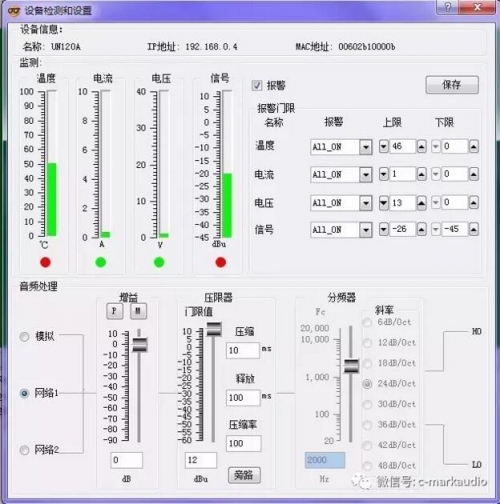Click the 保存 save button
This screenshot has height=504, width=500.
pos(452,85)
